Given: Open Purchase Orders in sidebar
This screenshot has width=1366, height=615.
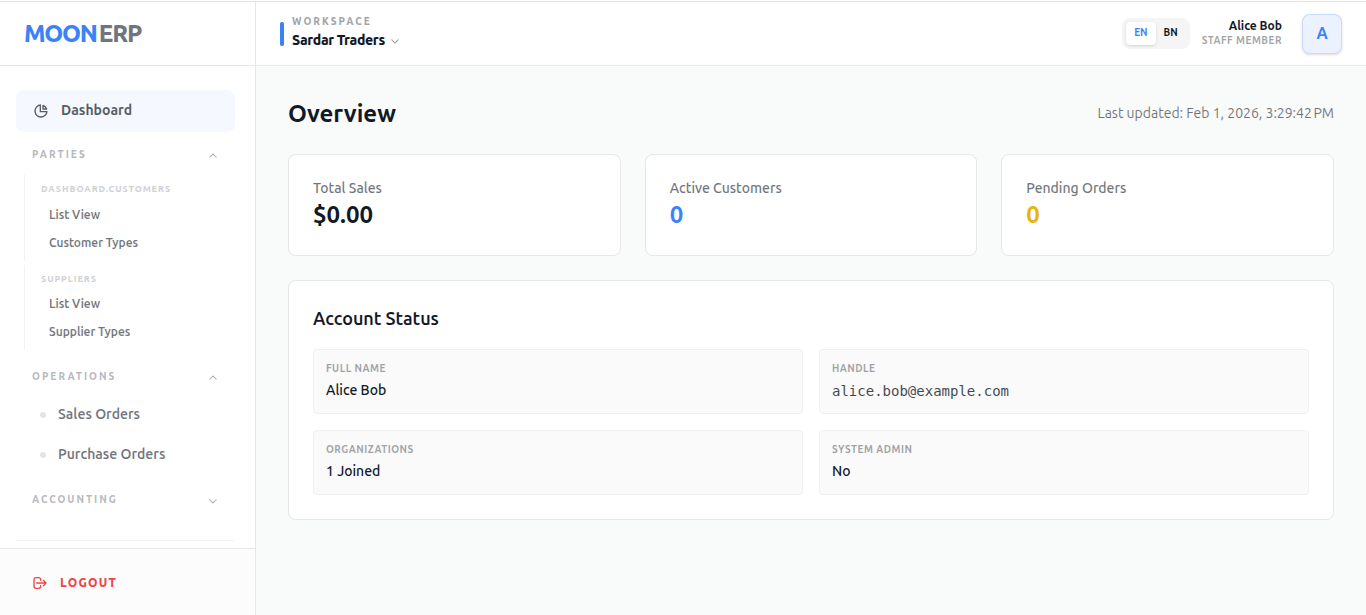Looking at the screenshot, I should pos(111,454).
